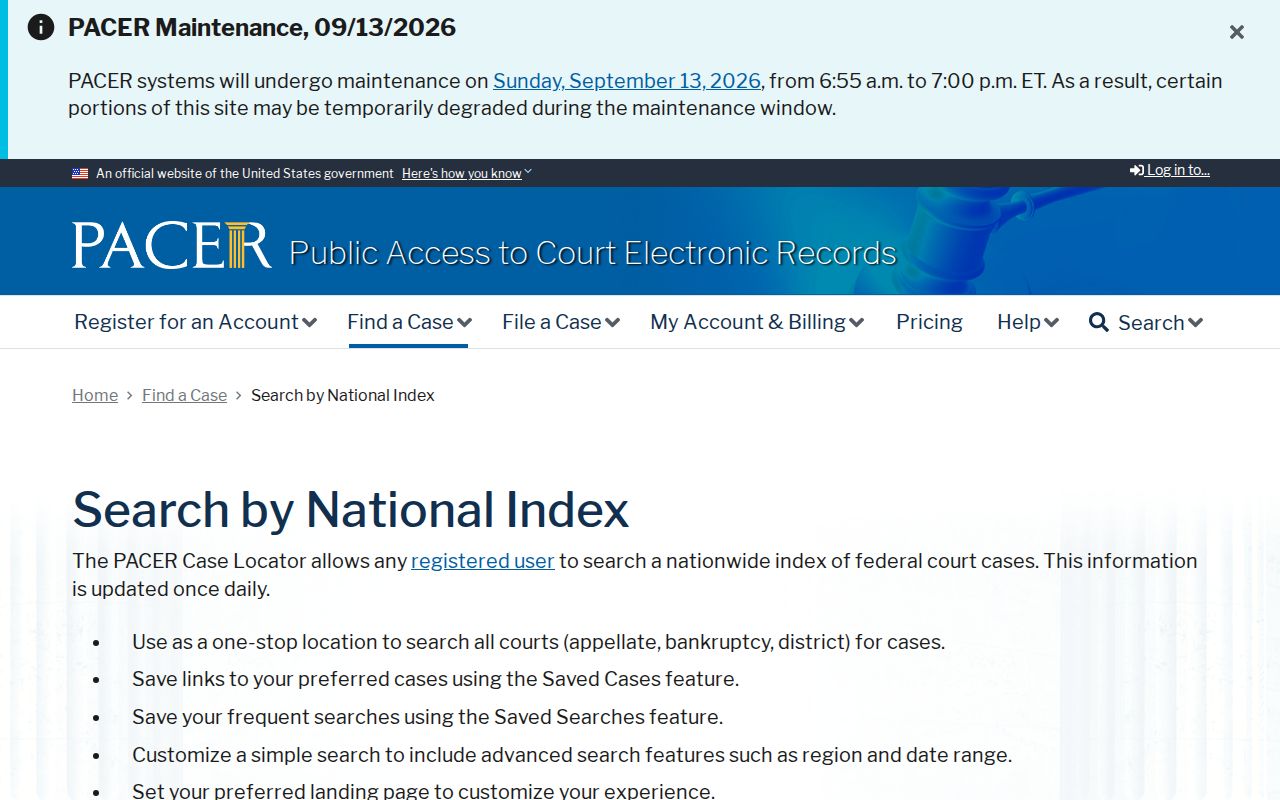Viewport: 1280px width, 800px height.
Task: Open the Help dropdown menu
Action: 1027,322
